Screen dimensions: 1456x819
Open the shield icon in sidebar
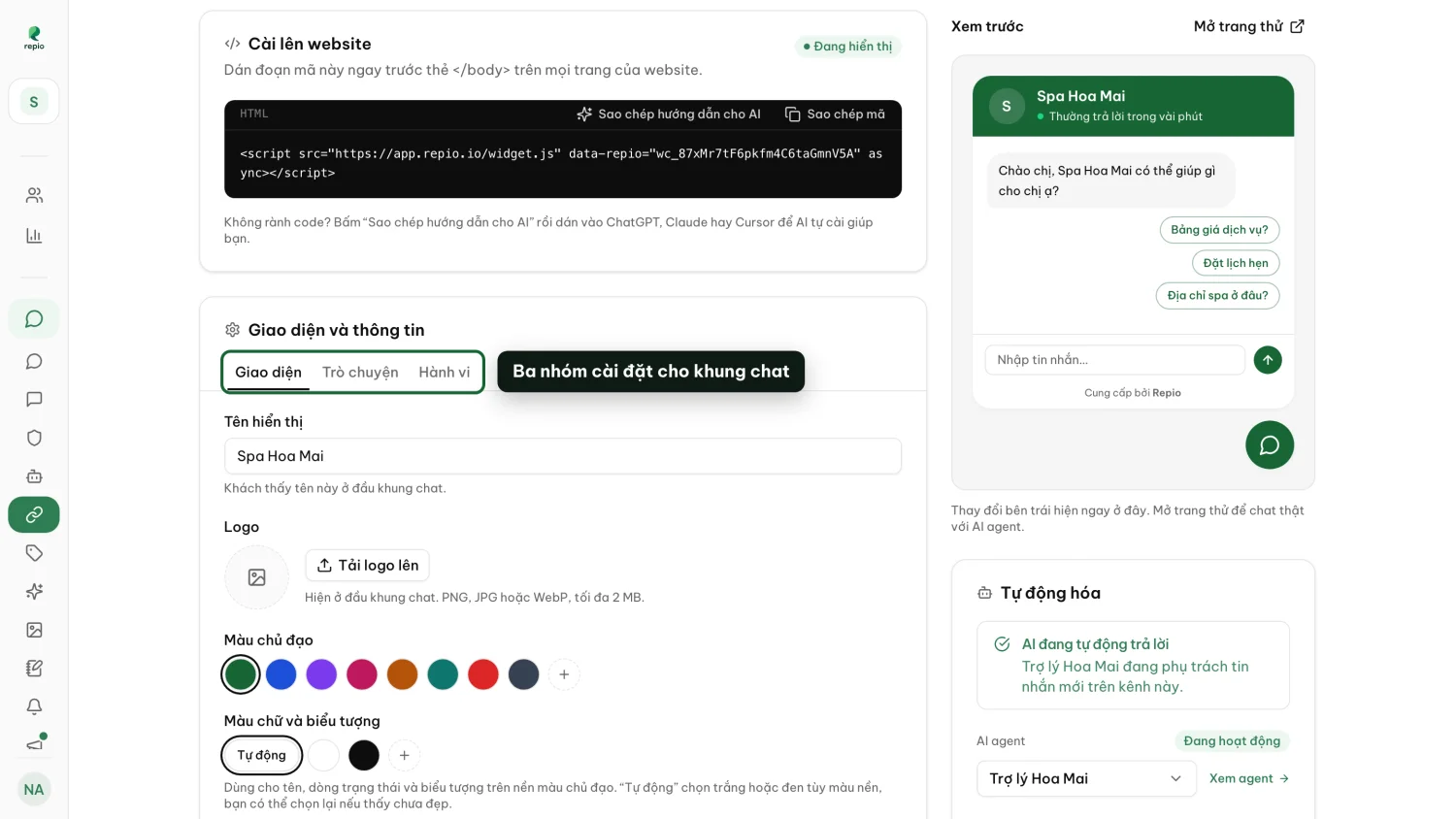[x=34, y=438]
